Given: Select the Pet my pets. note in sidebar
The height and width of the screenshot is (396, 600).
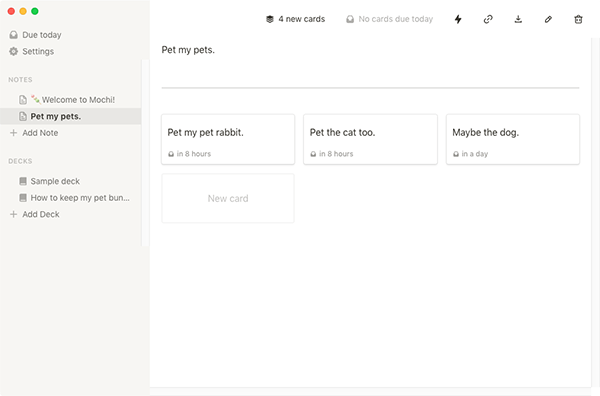Looking at the screenshot, I should pyautogui.click(x=70, y=116).
